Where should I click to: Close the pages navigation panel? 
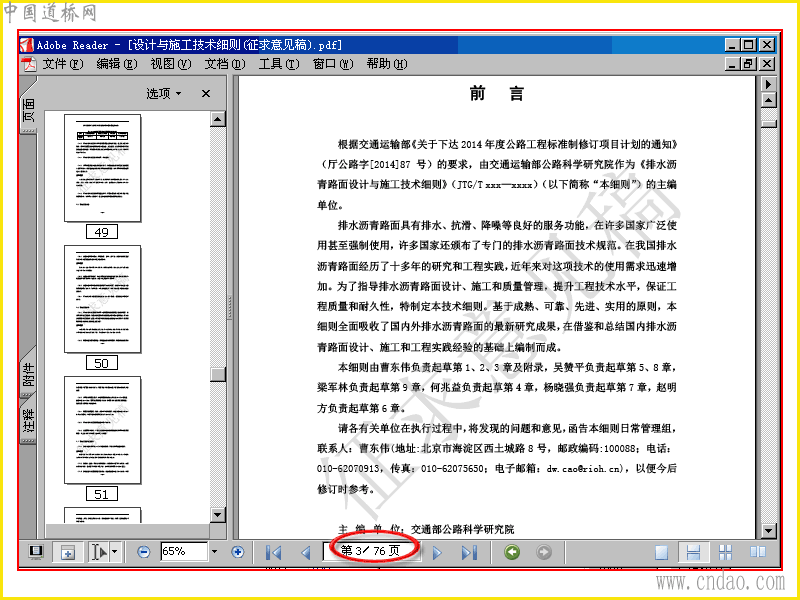tap(206, 93)
